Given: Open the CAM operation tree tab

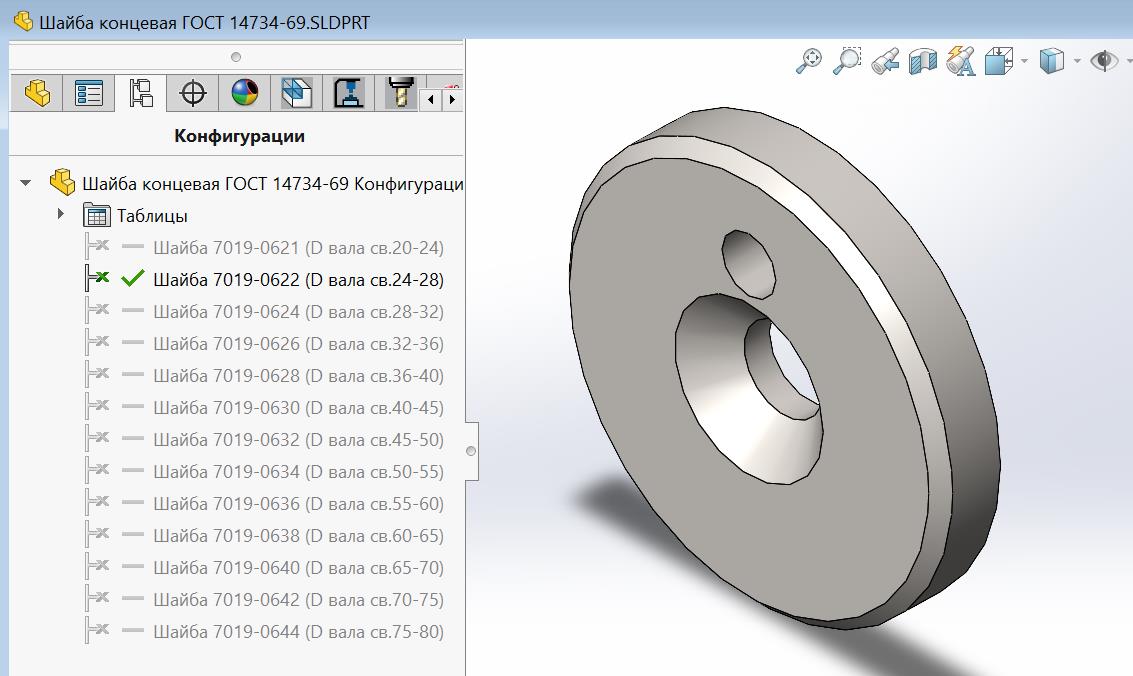Looking at the screenshot, I should coord(348,93).
